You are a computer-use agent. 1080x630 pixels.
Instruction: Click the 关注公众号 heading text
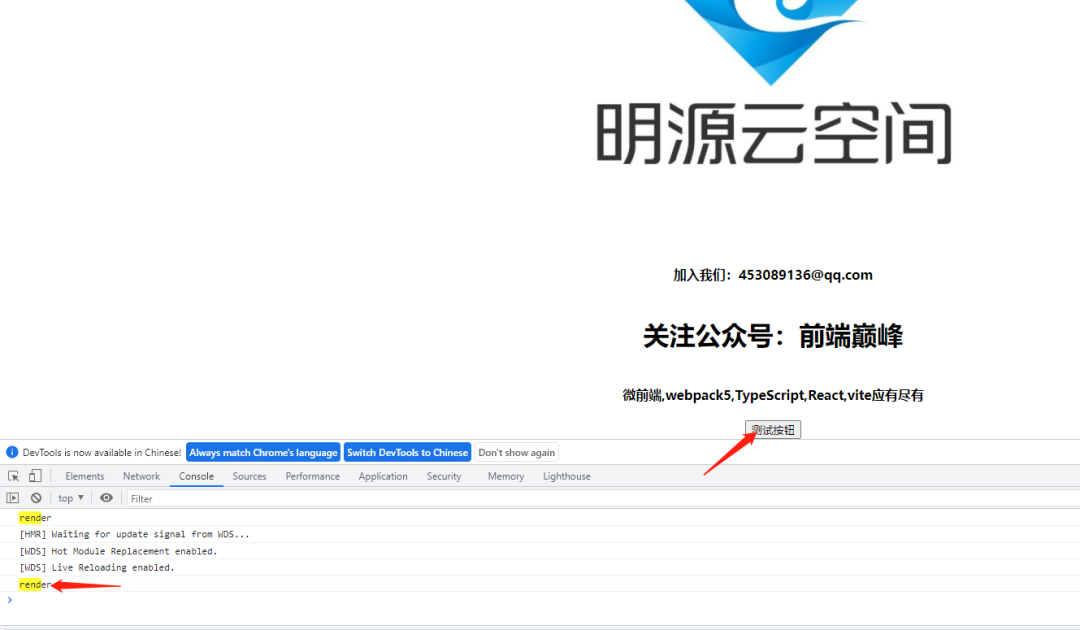(x=773, y=336)
